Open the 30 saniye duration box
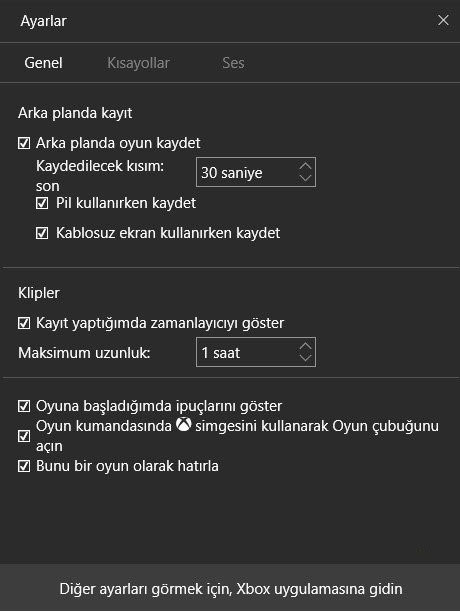 256,172
